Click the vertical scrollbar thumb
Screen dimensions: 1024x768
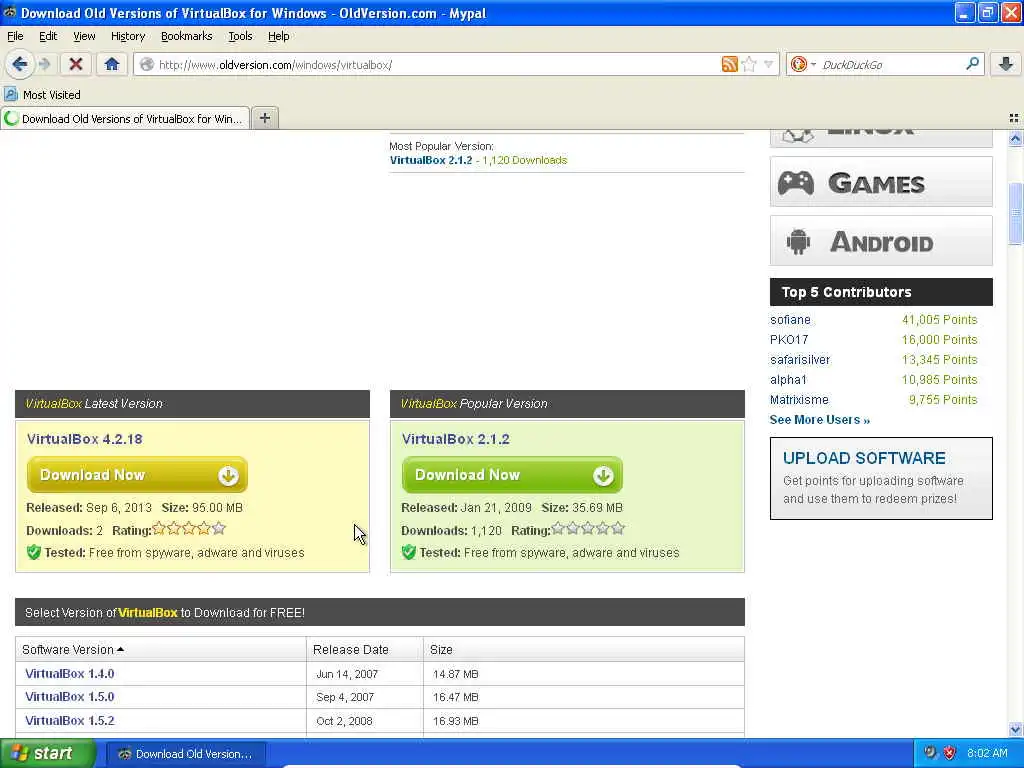tap(1015, 214)
